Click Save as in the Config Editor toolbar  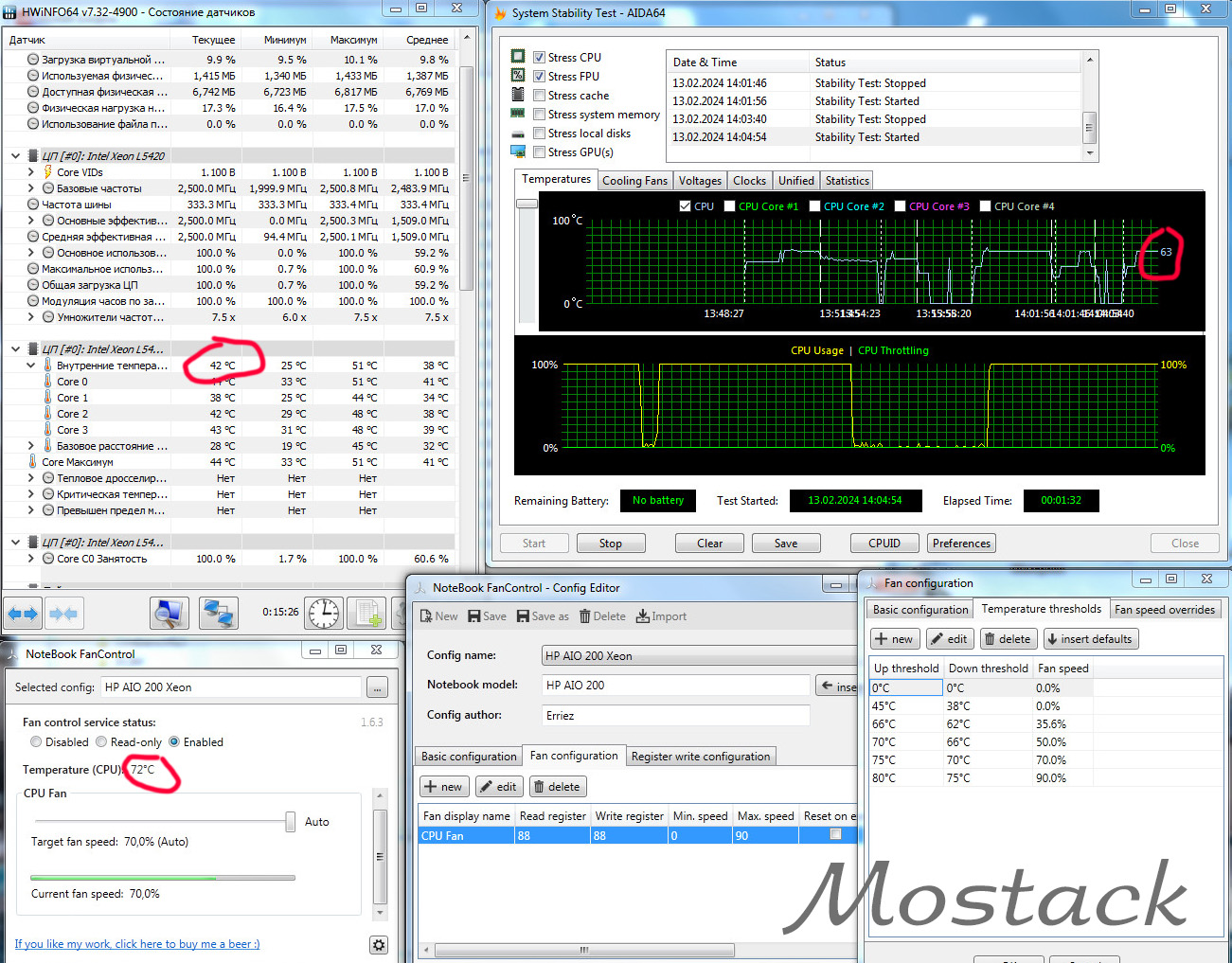543,616
